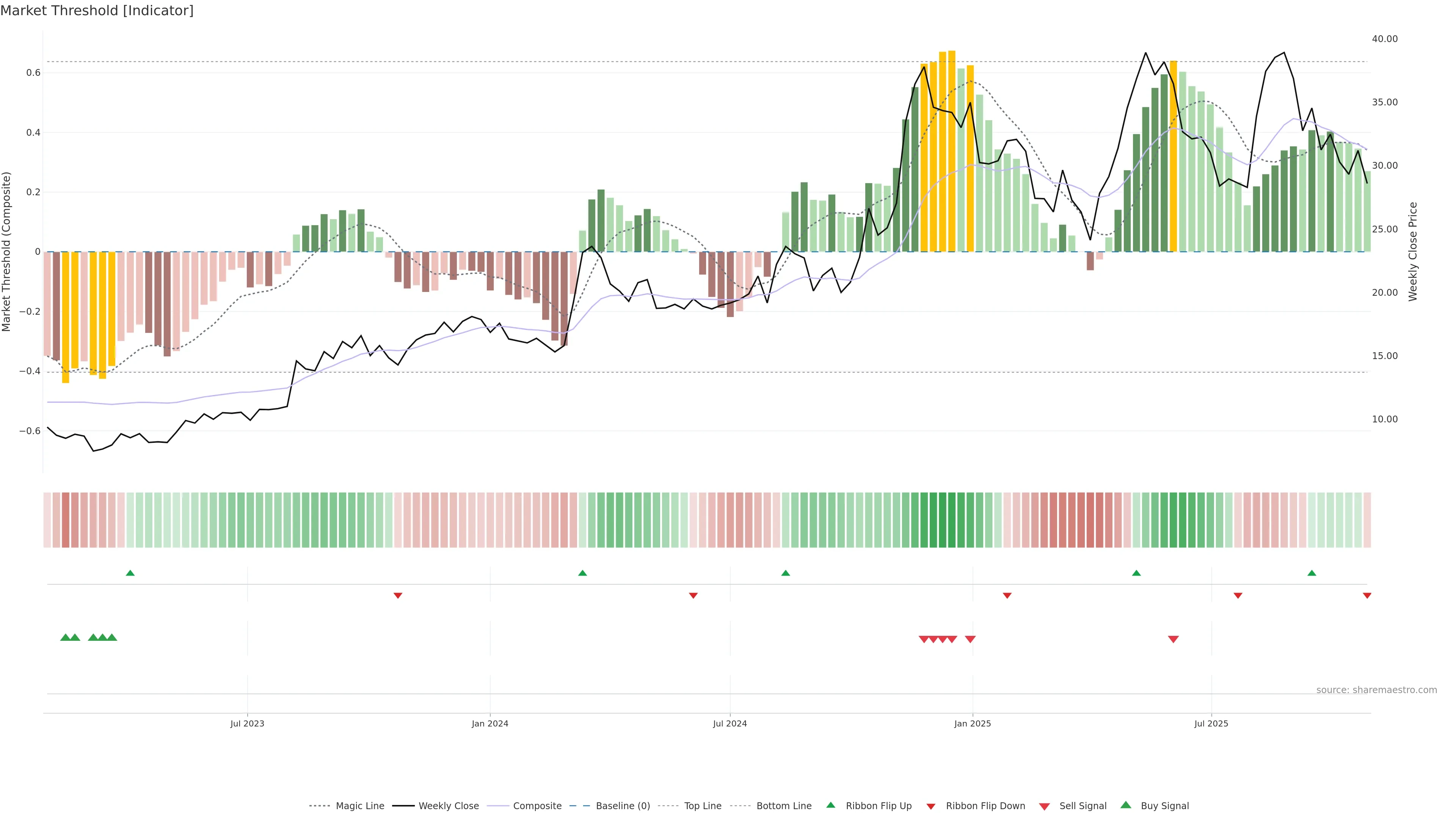Click the Market Threshold [Indicator] title
This screenshot has height=819, width=1456.
(x=97, y=11)
